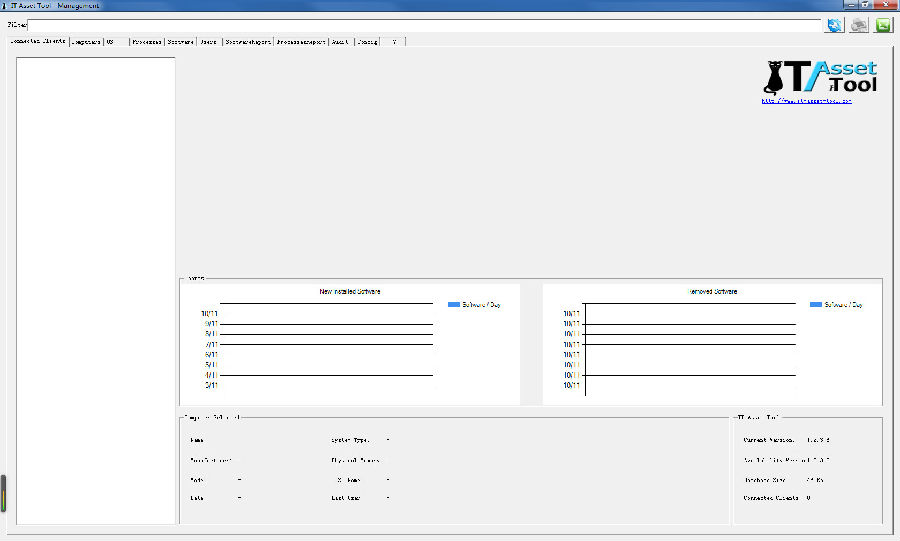This screenshot has height=541, width=900.
Task: Open the Softwarechanges tab
Action: tap(248, 42)
